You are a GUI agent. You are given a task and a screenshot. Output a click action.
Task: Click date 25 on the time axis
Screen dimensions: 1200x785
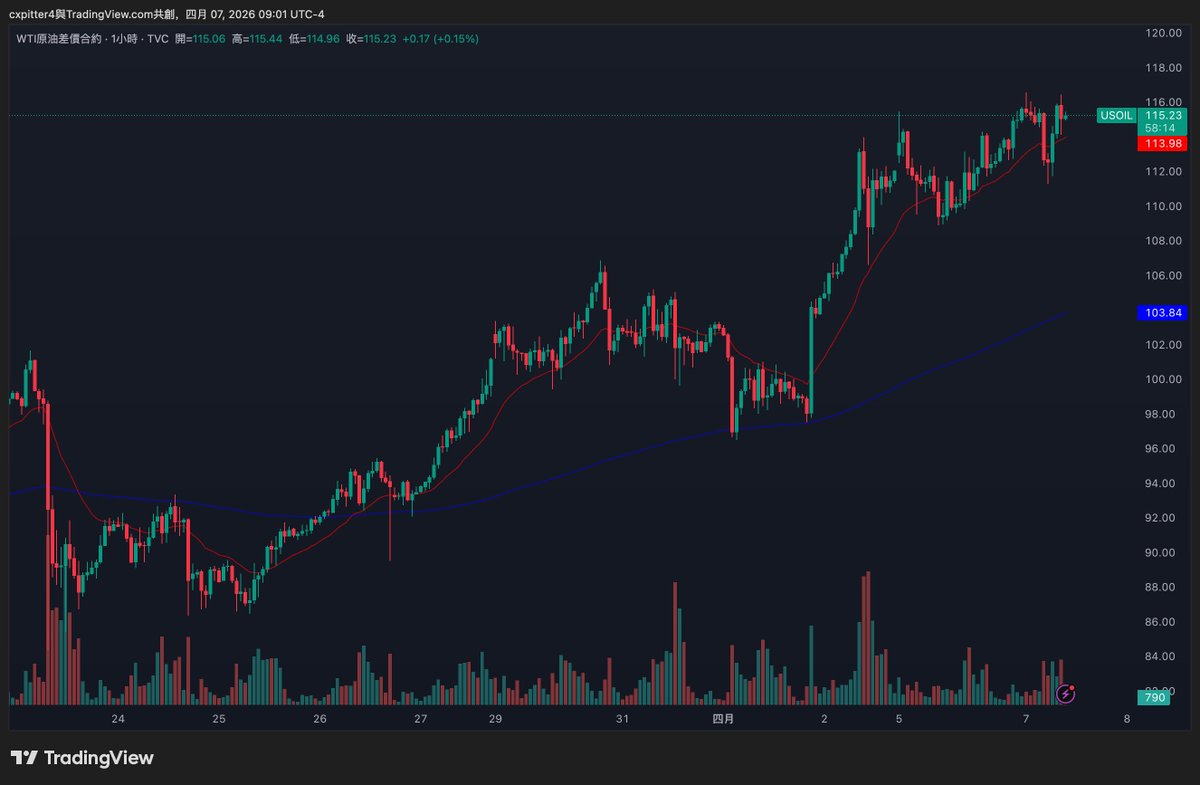coord(219,719)
